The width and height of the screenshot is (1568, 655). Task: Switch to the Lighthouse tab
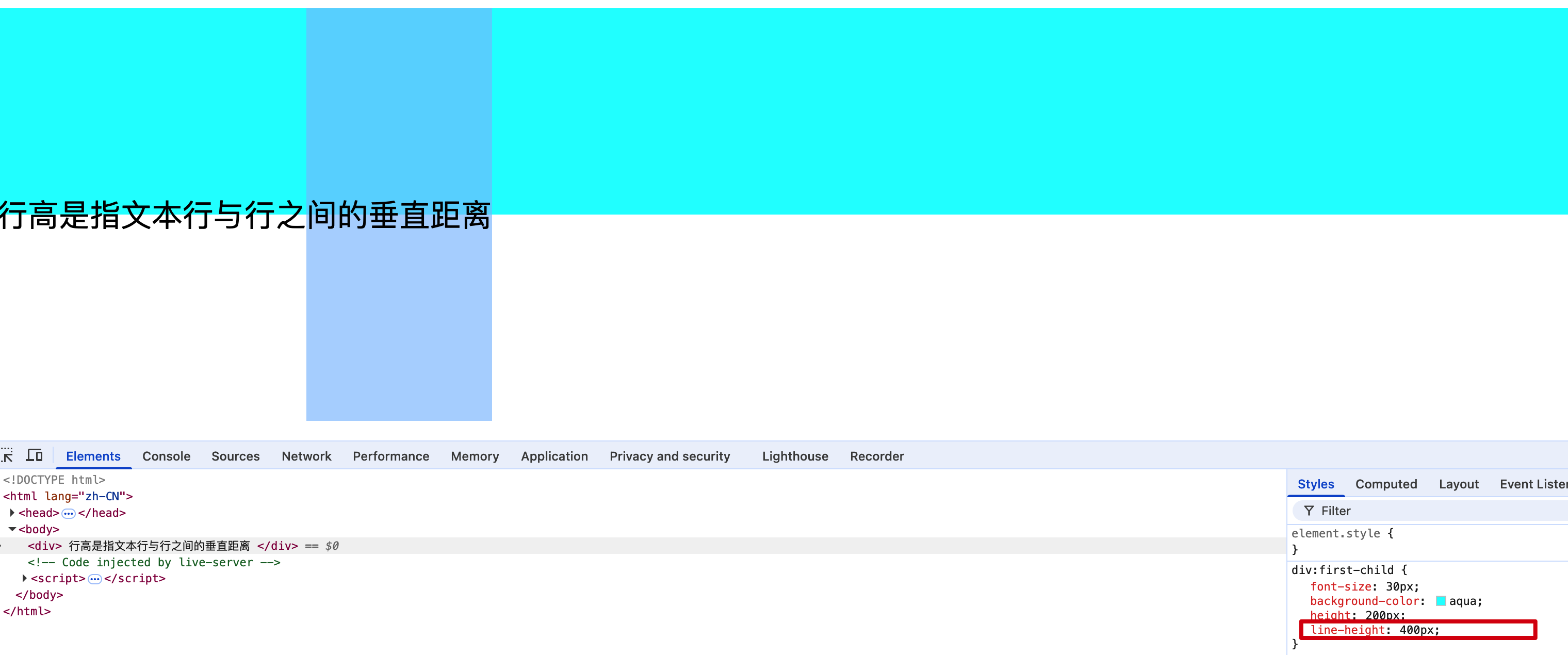point(795,456)
